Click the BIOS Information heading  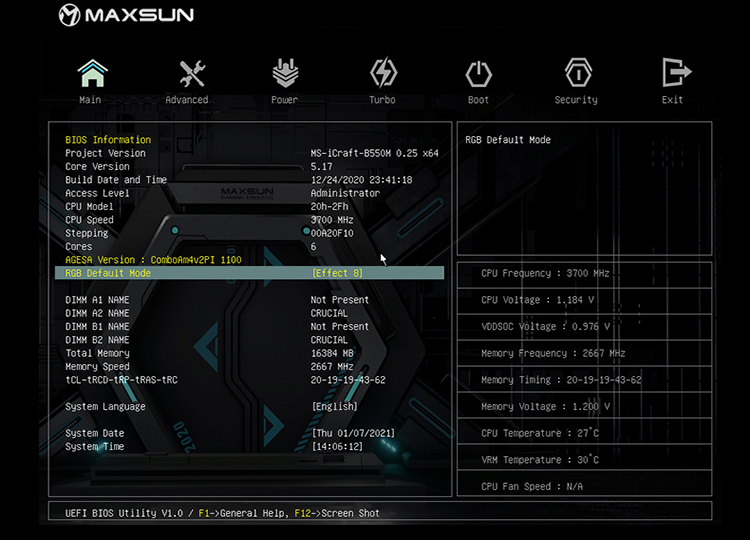(108, 140)
